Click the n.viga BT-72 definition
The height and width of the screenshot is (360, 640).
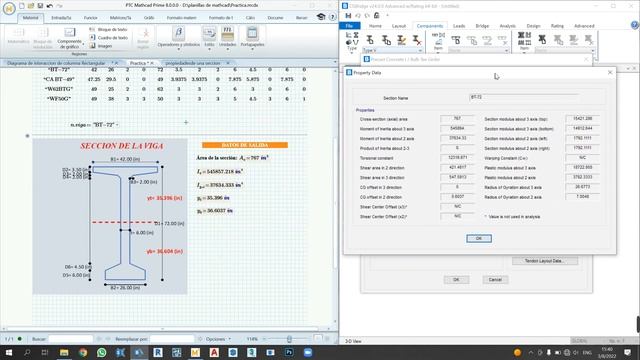click(x=94, y=125)
